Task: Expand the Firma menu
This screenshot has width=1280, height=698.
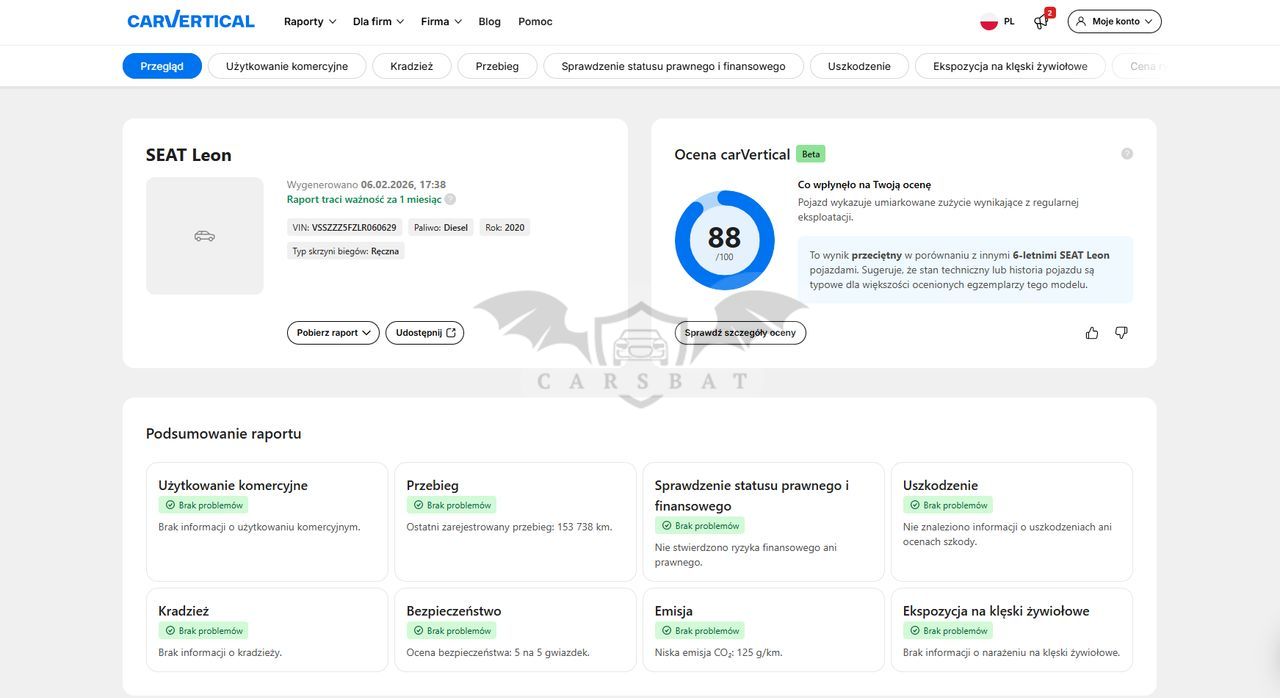Action: click(441, 21)
